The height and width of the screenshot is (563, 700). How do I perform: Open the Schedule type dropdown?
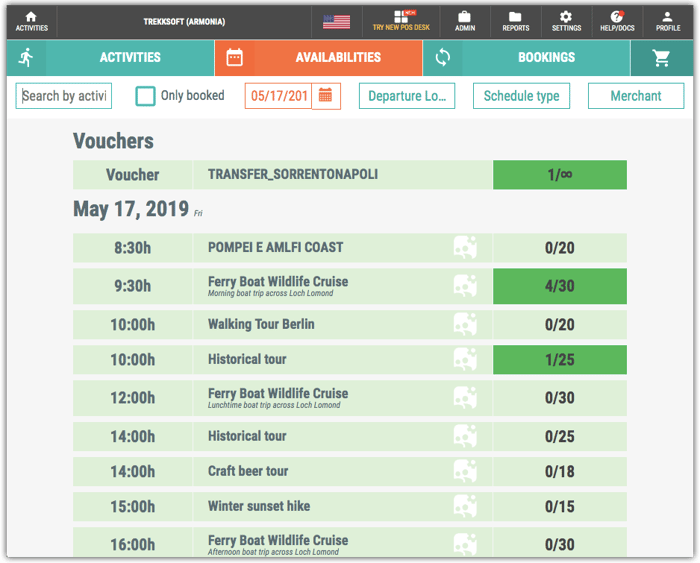tap(521, 96)
